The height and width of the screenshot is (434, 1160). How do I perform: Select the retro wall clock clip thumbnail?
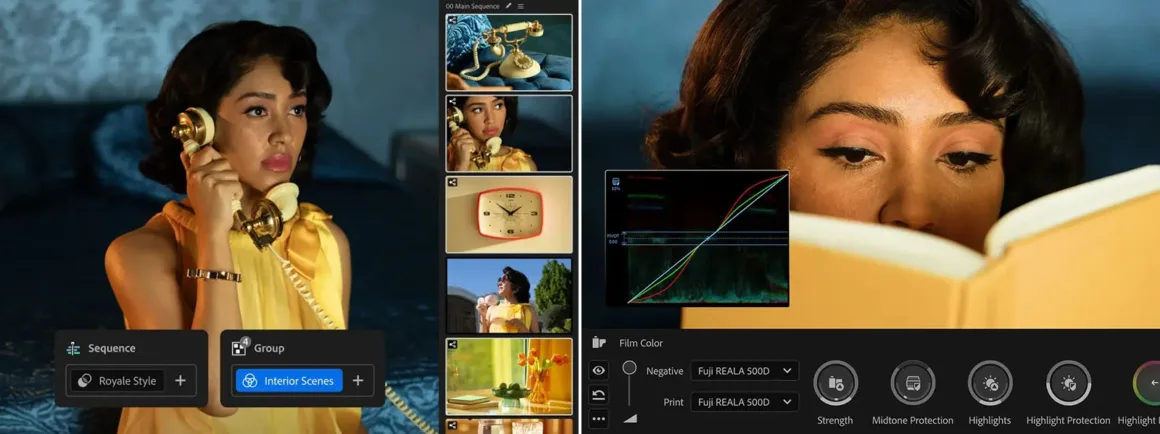509,215
